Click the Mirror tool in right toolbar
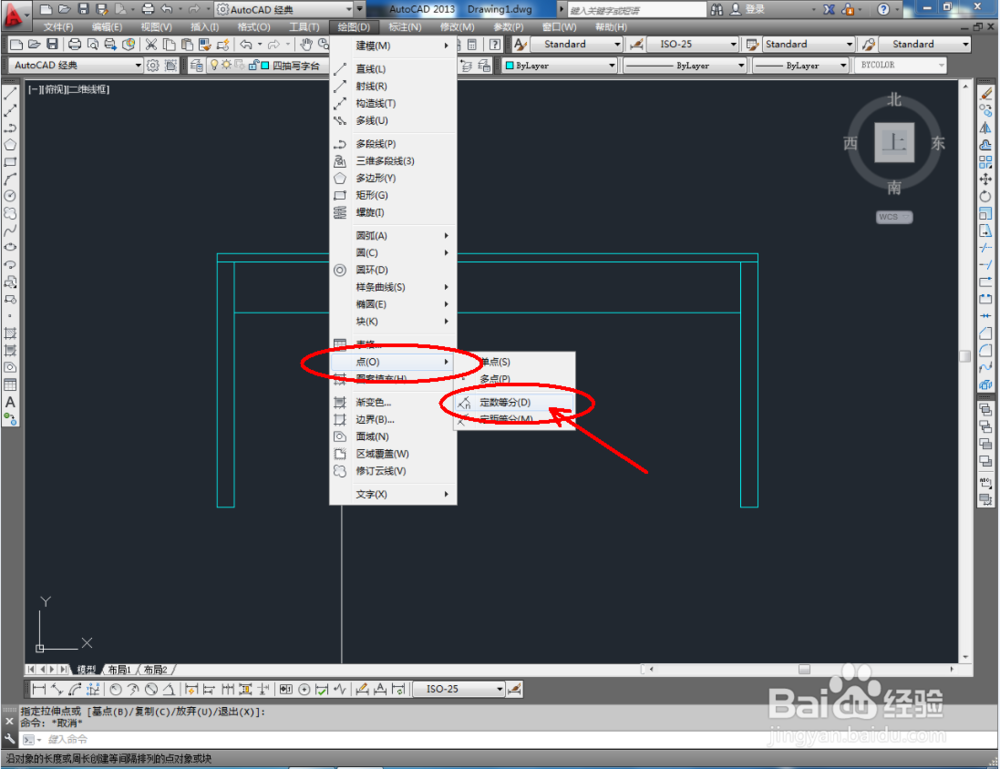This screenshot has width=1000, height=769. (x=986, y=128)
